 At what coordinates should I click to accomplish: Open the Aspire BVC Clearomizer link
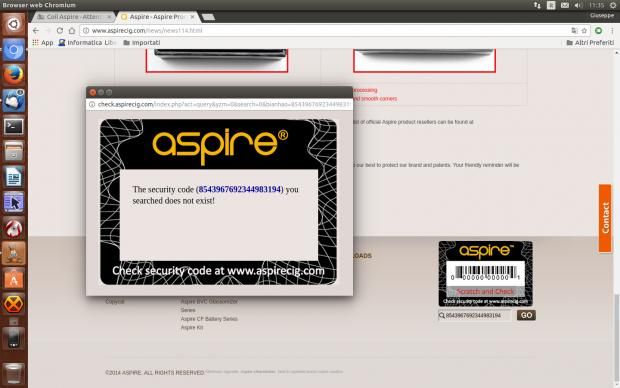pos(209,301)
